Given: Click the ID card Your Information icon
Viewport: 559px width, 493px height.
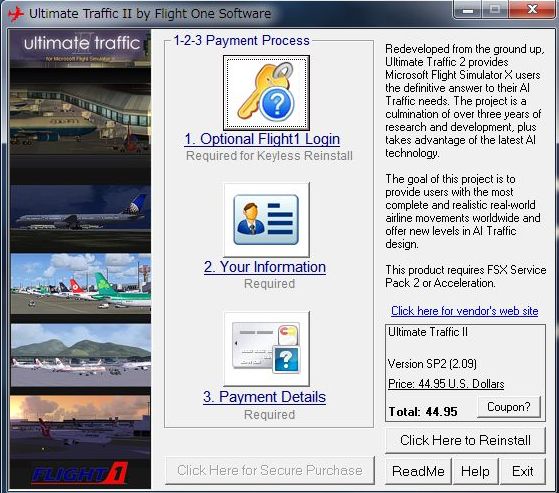Looking at the screenshot, I should click(x=266, y=220).
